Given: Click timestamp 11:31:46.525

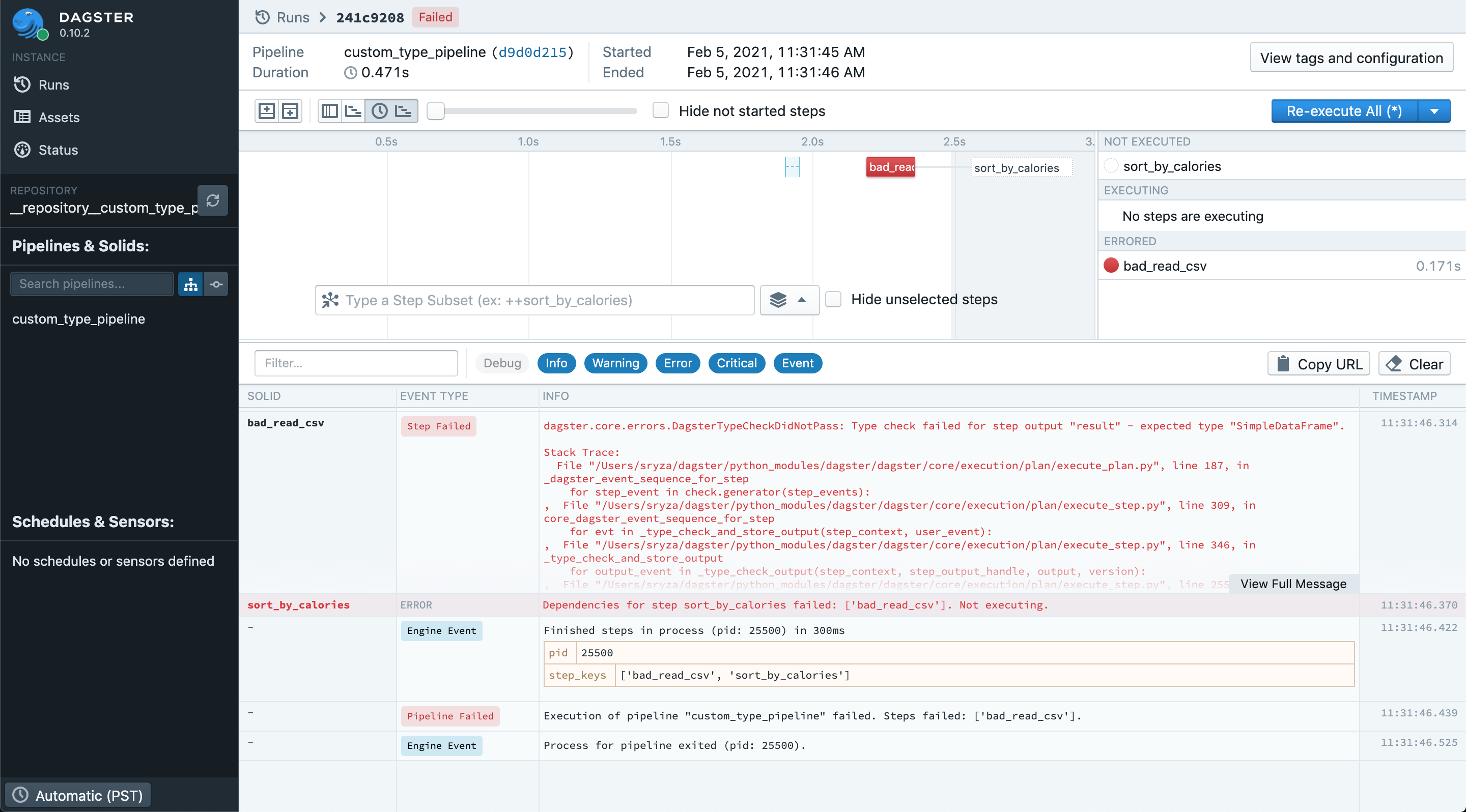Looking at the screenshot, I should 1419,742.
